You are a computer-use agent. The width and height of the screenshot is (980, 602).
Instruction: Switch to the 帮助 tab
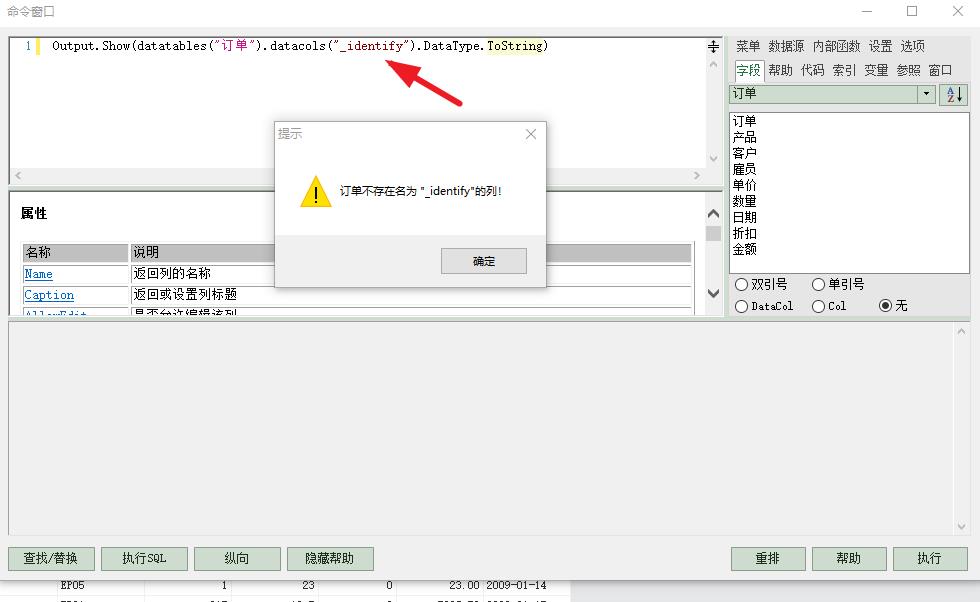(780, 70)
